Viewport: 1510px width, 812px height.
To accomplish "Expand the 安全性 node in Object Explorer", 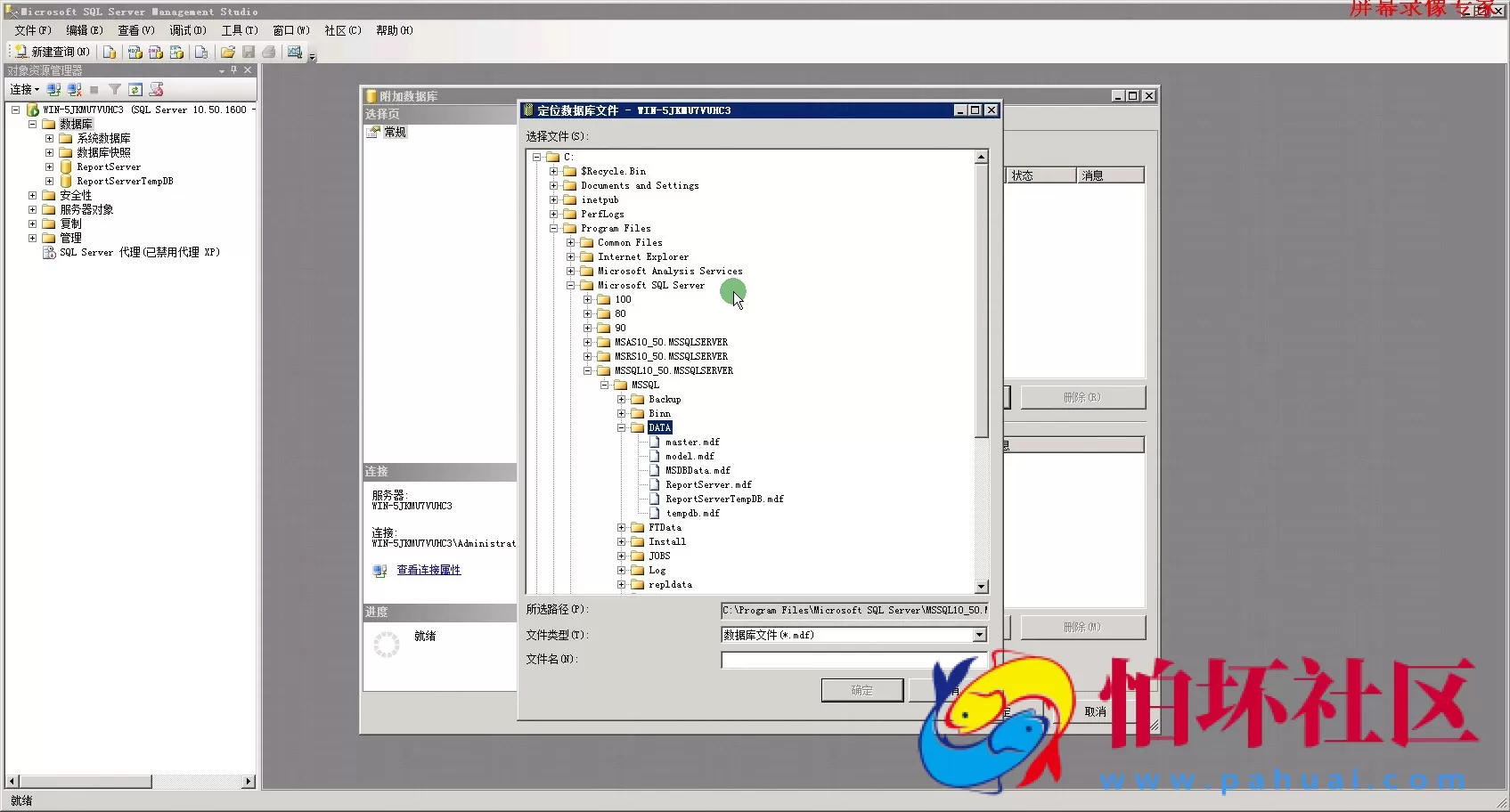I will click(33, 195).
